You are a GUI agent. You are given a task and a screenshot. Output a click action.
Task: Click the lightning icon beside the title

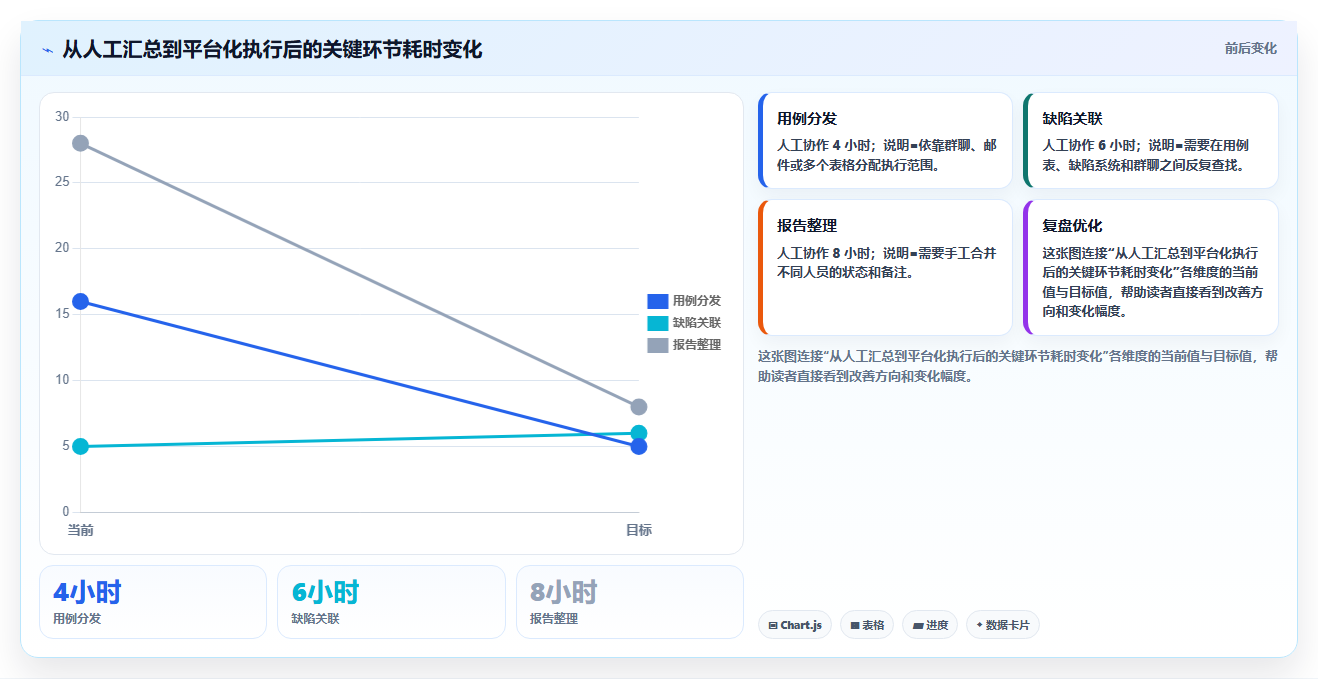[x=47, y=50]
